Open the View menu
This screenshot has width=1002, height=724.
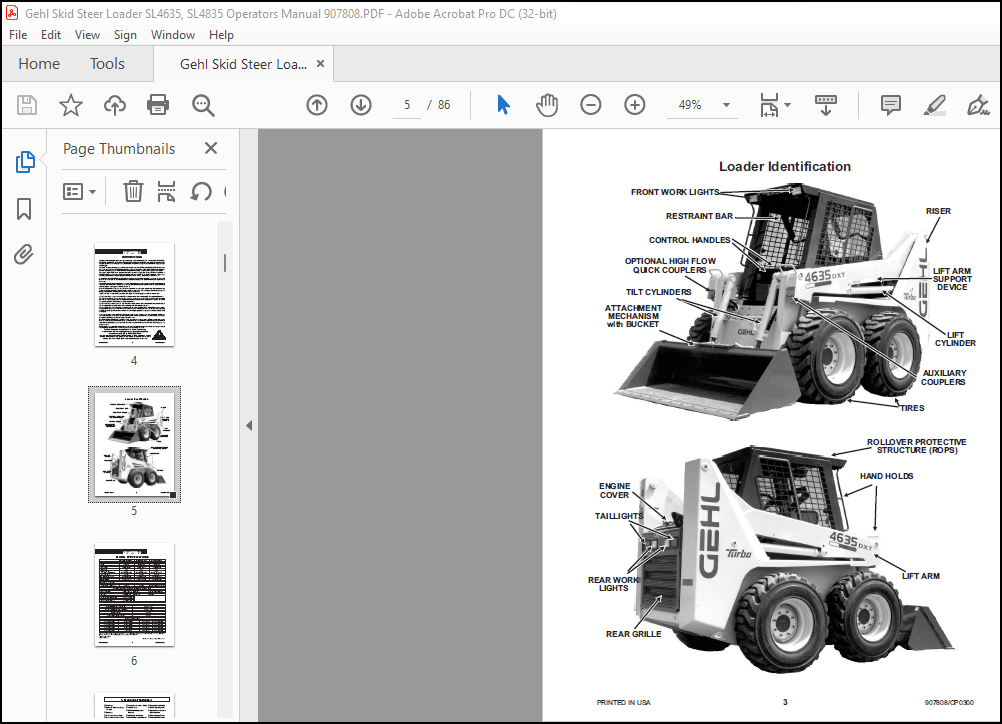tap(87, 35)
